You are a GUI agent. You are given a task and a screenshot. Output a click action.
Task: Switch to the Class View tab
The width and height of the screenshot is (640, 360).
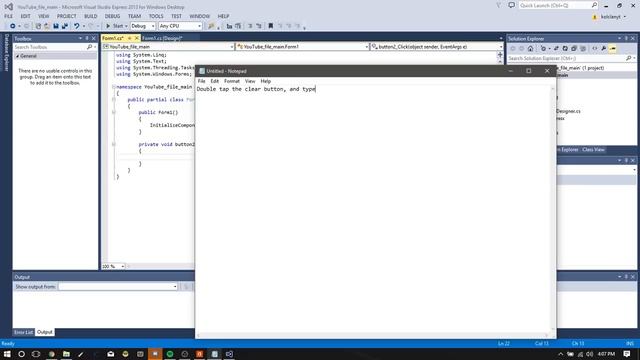pos(593,150)
